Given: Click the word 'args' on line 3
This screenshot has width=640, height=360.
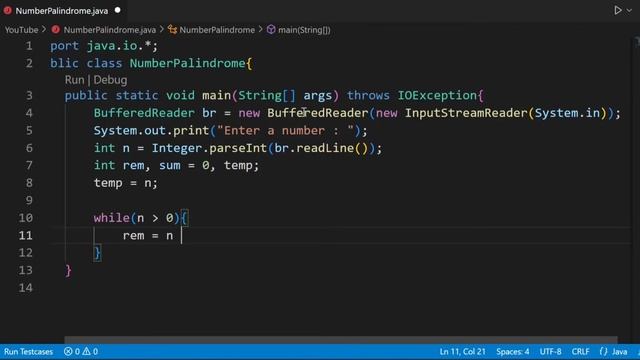Looking at the screenshot, I should pos(318,96).
